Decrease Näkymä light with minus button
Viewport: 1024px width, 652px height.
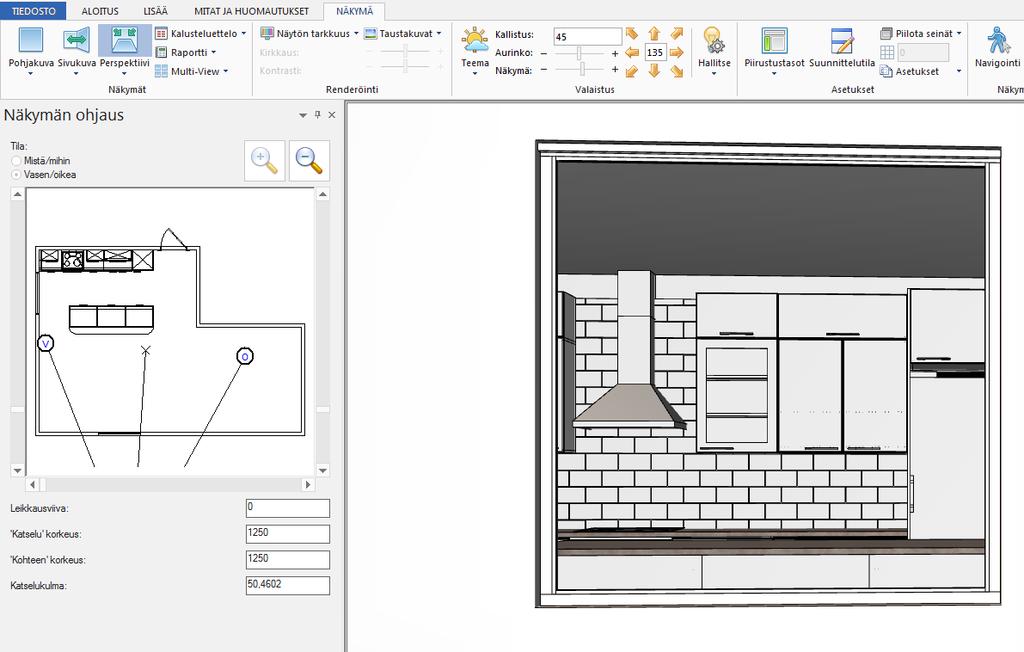(x=543, y=69)
